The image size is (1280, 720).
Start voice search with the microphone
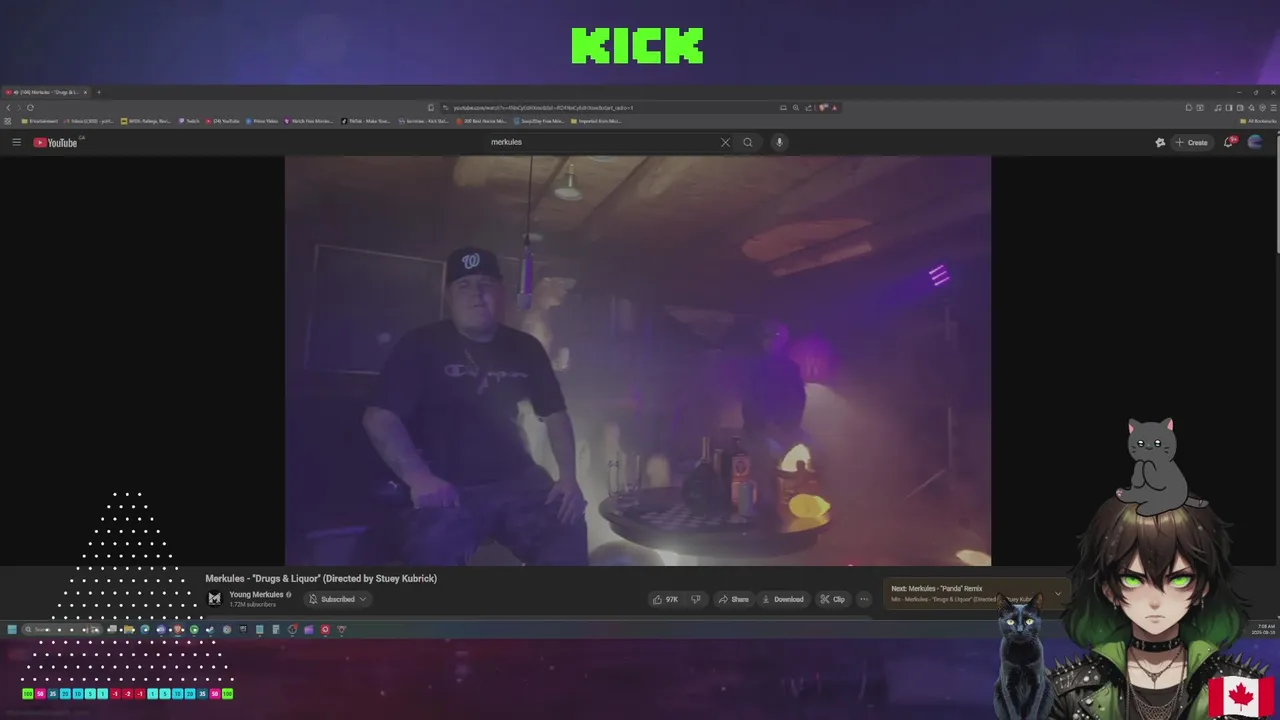[x=779, y=142]
